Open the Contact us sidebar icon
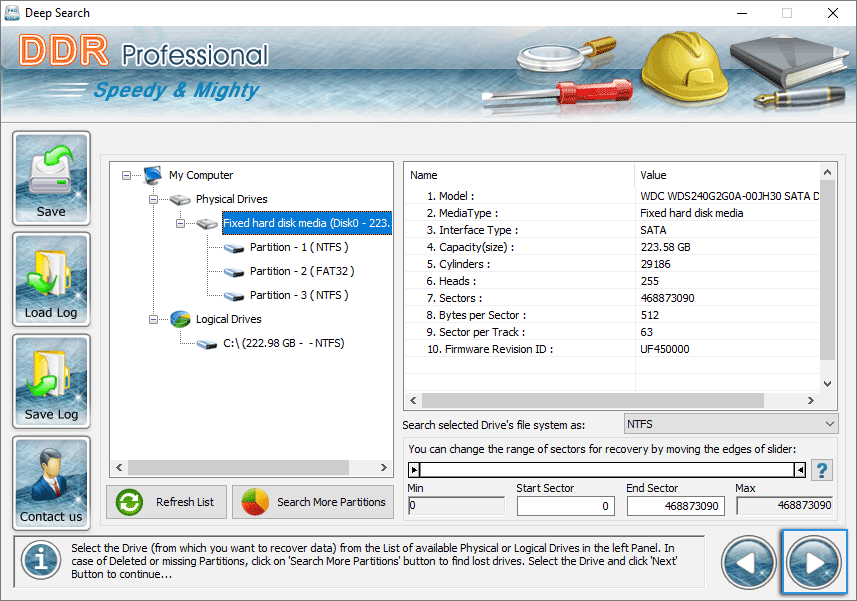Screen dimensions: 857x601 pos(51,483)
